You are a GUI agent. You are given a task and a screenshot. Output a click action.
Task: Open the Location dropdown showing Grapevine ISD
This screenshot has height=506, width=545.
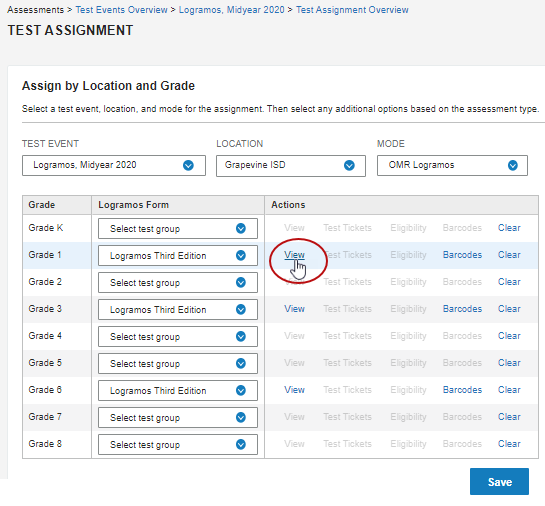pos(291,166)
